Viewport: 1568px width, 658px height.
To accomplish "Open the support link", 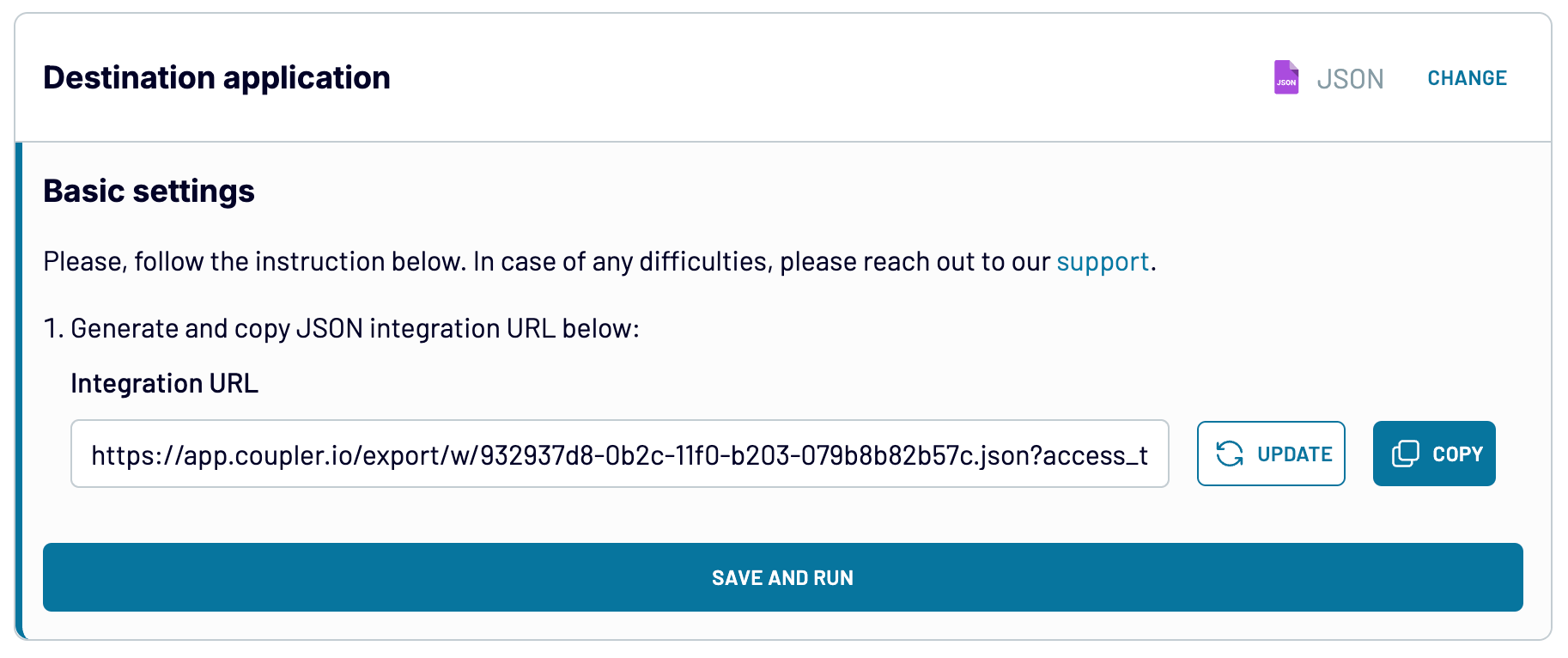I will tap(1103, 261).
